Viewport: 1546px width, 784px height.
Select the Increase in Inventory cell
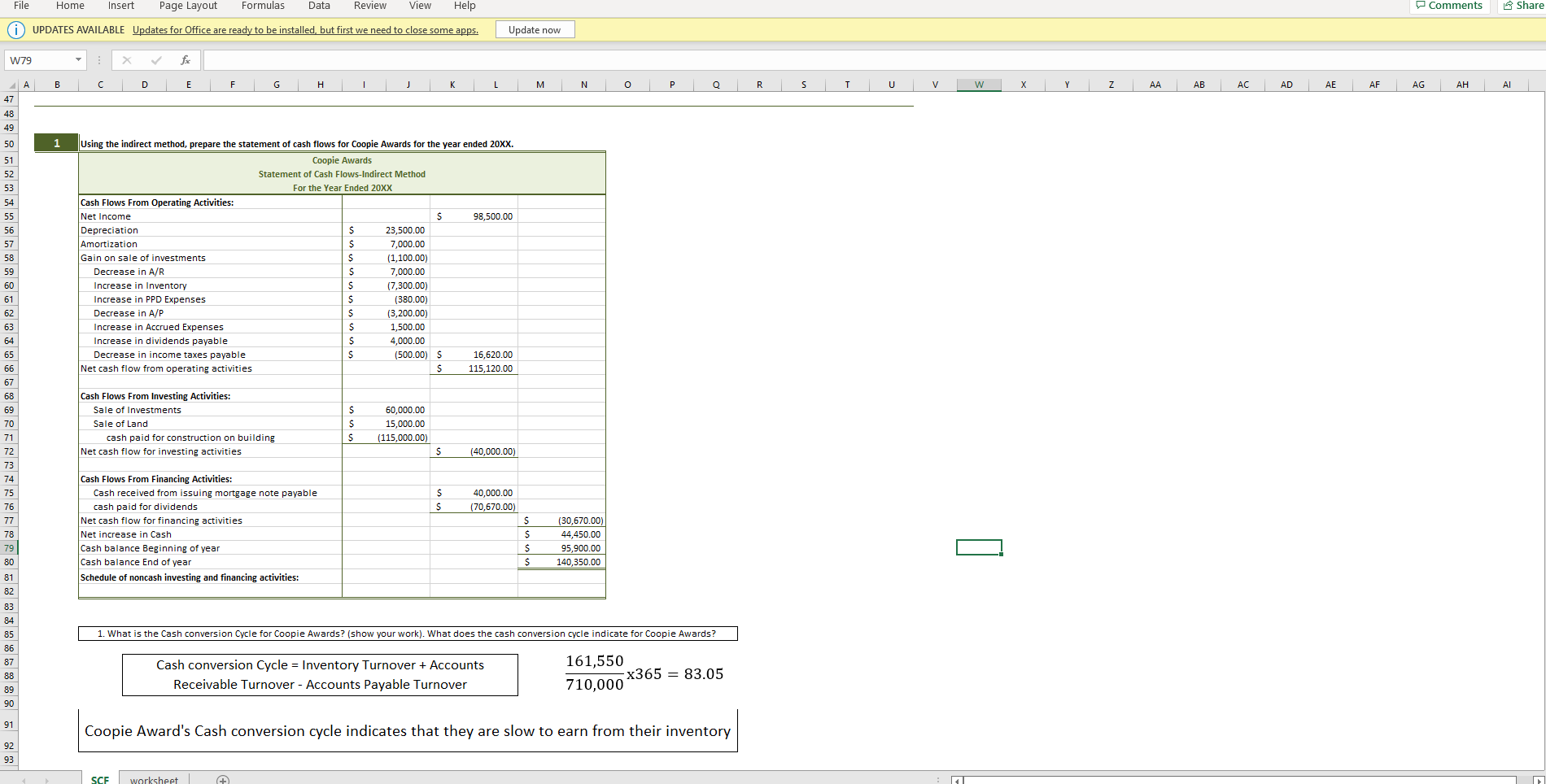tap(210, 285)
